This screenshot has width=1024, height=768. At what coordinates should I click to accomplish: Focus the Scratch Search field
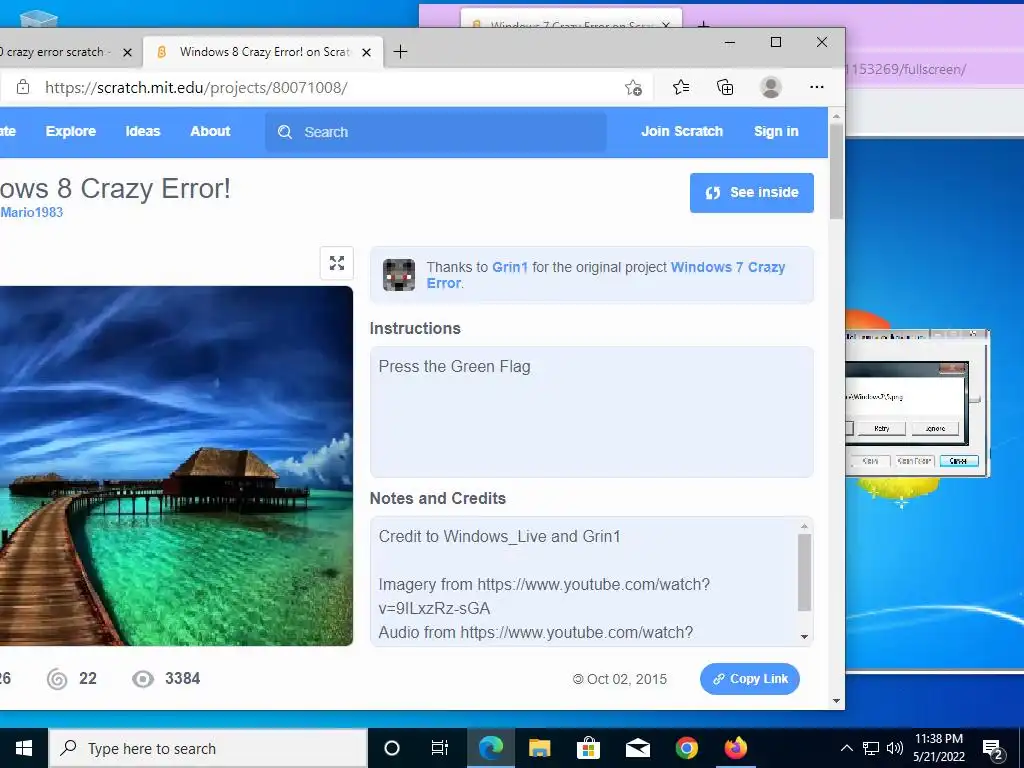436,132
